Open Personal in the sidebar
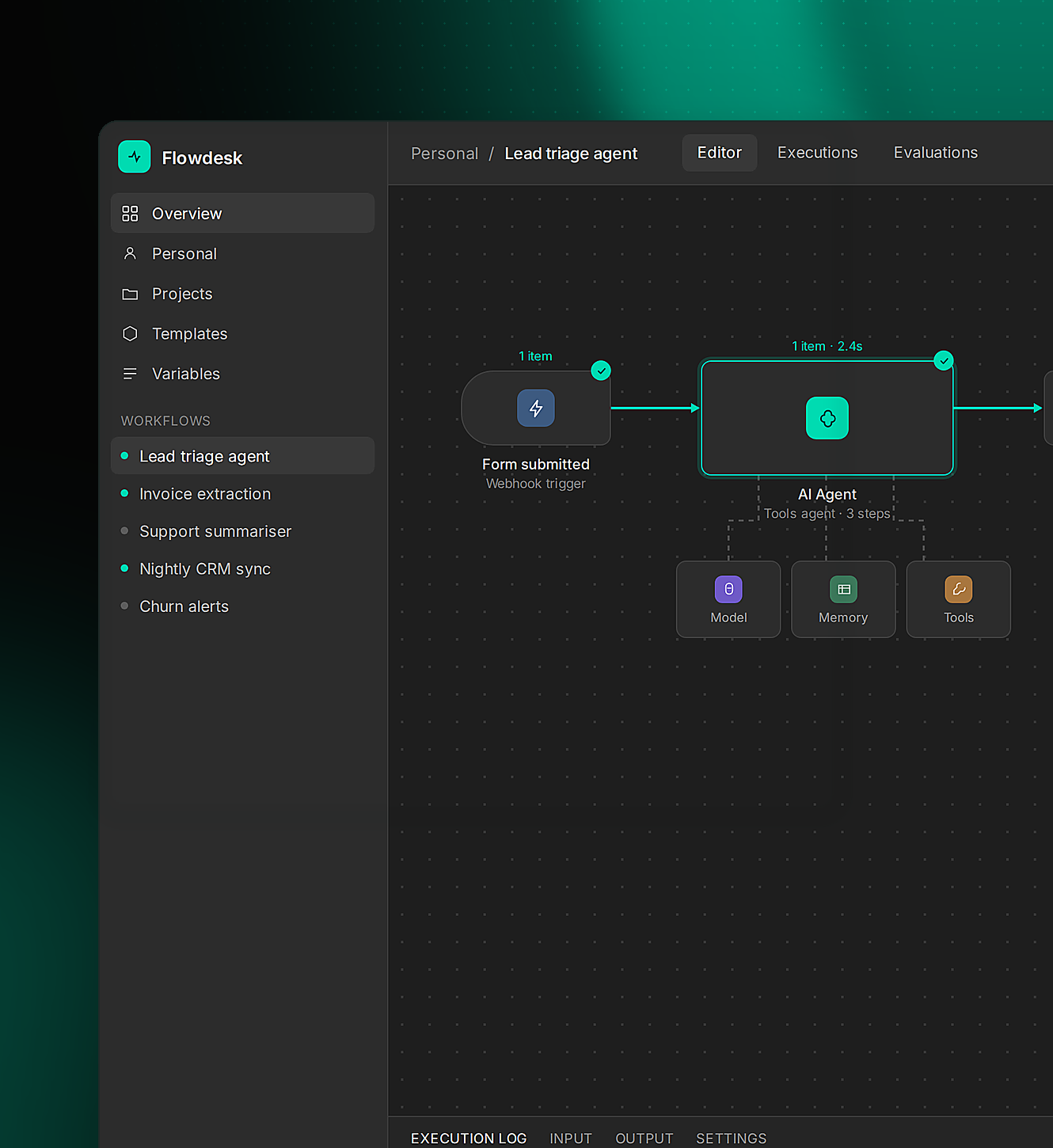The height and width of the screenshot is (1148, 1053). [x=242, y=253]
